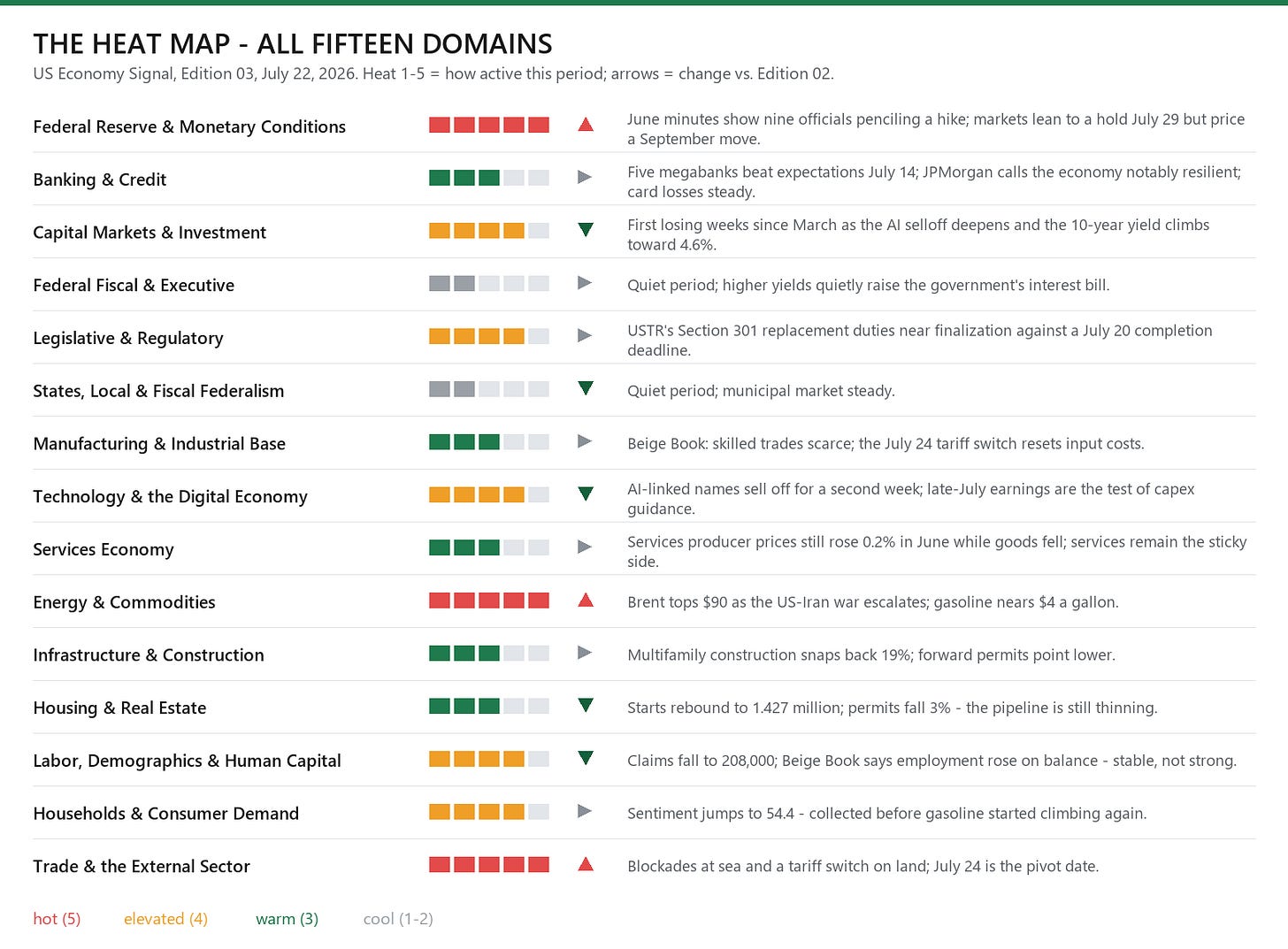1288x949 pixels.
Task: Click the gray heat bar for States, Local & Fiscal Federalism
Action: click(489, 389)
